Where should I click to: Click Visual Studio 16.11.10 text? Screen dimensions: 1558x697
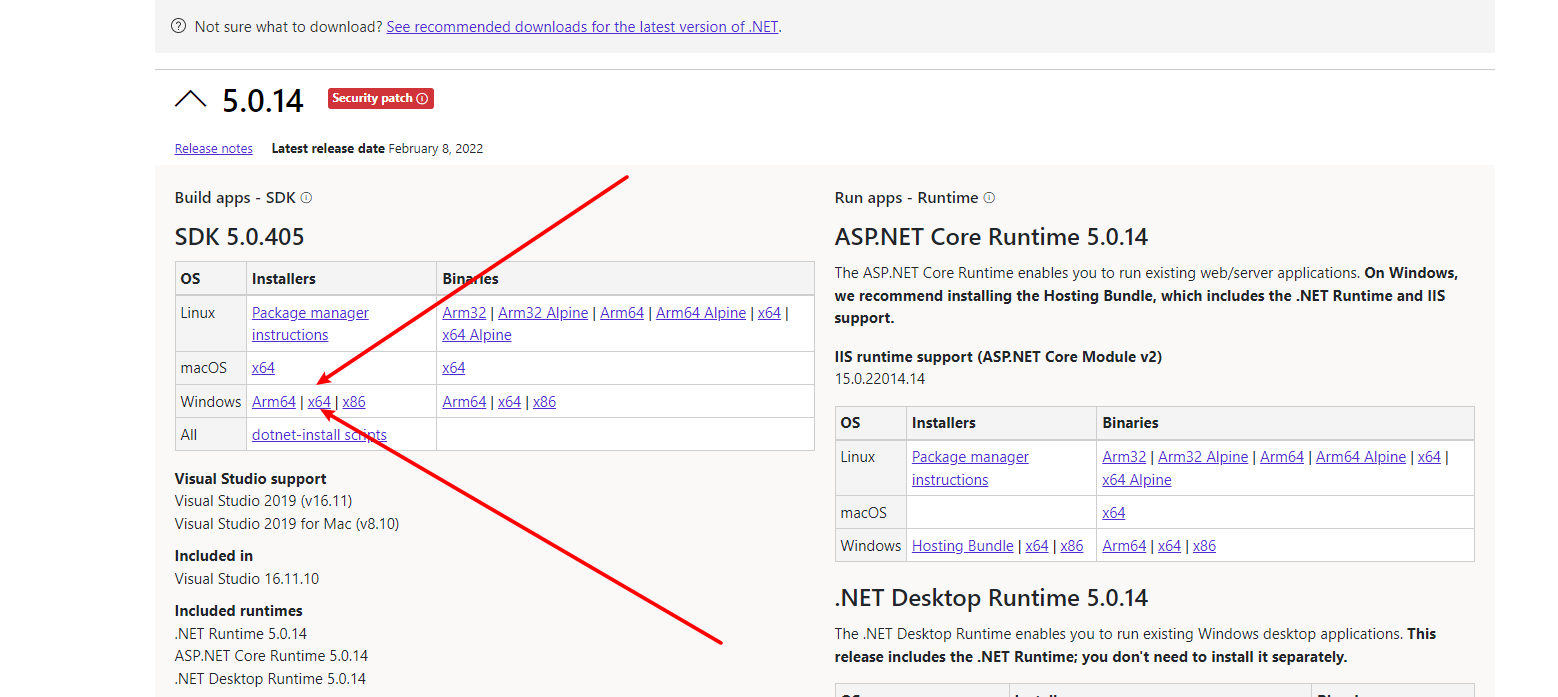click(x=247, y=579)
